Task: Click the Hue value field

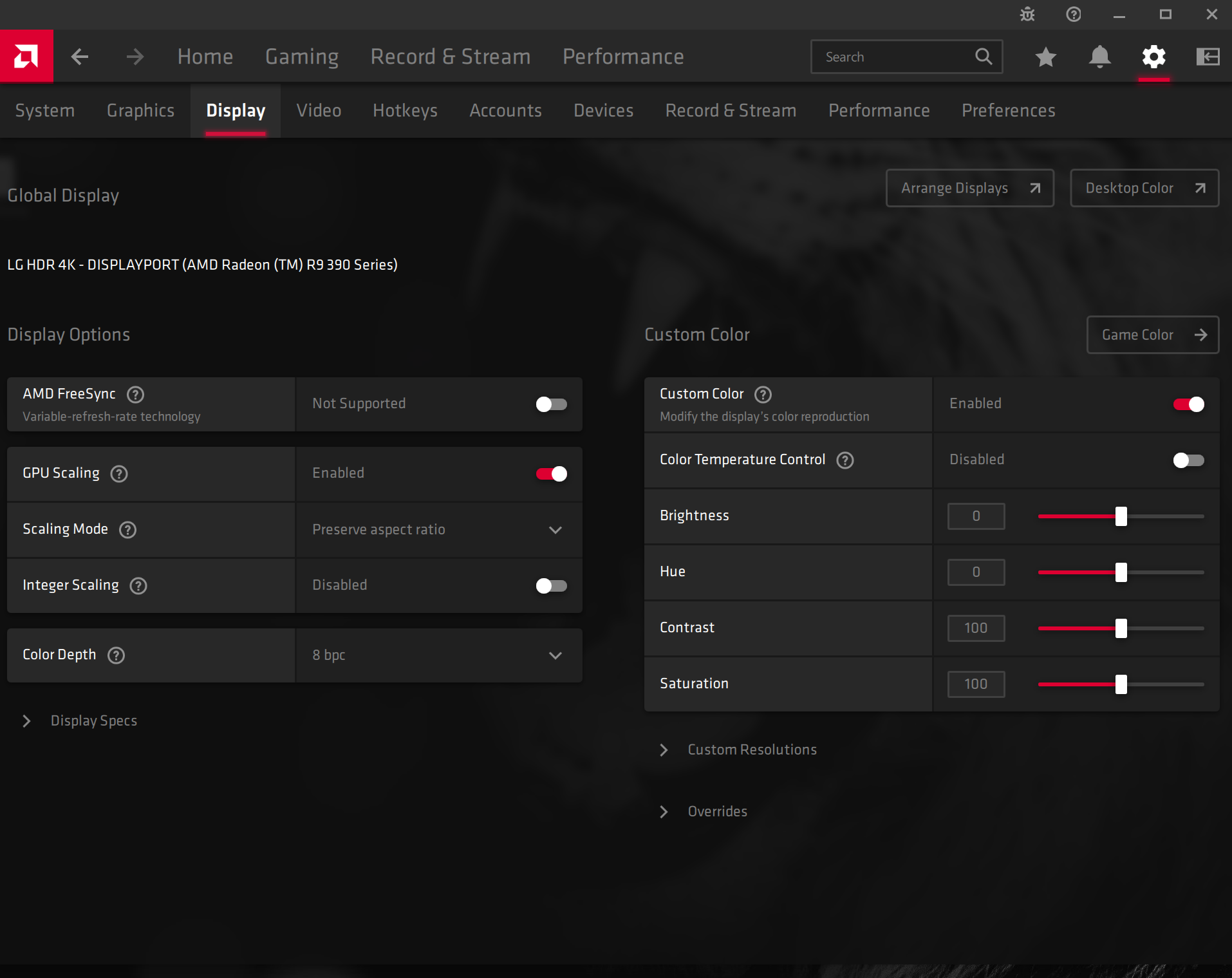Action: (x=976, y=572)
